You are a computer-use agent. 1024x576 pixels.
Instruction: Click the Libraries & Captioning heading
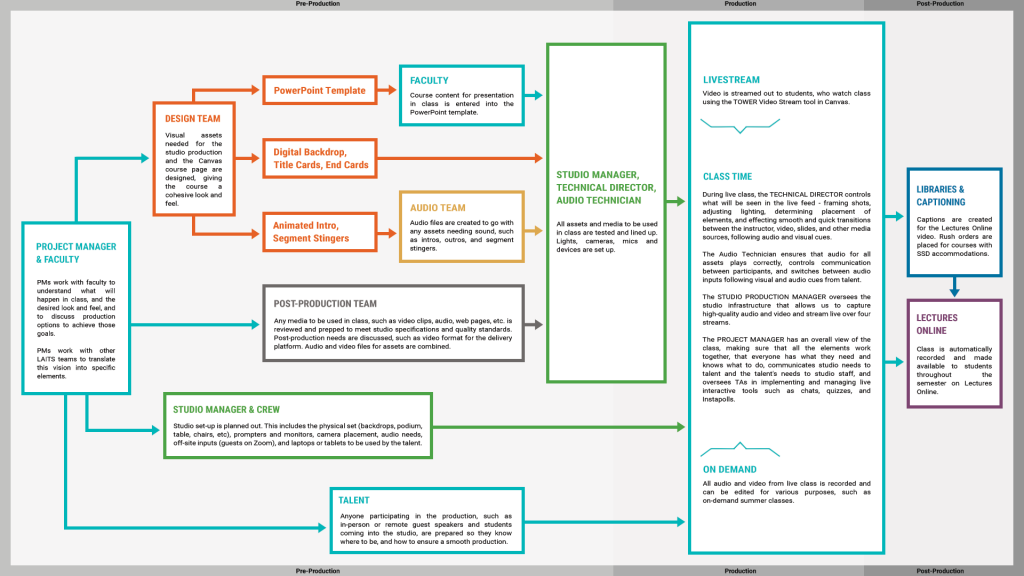tap(940, 195)
